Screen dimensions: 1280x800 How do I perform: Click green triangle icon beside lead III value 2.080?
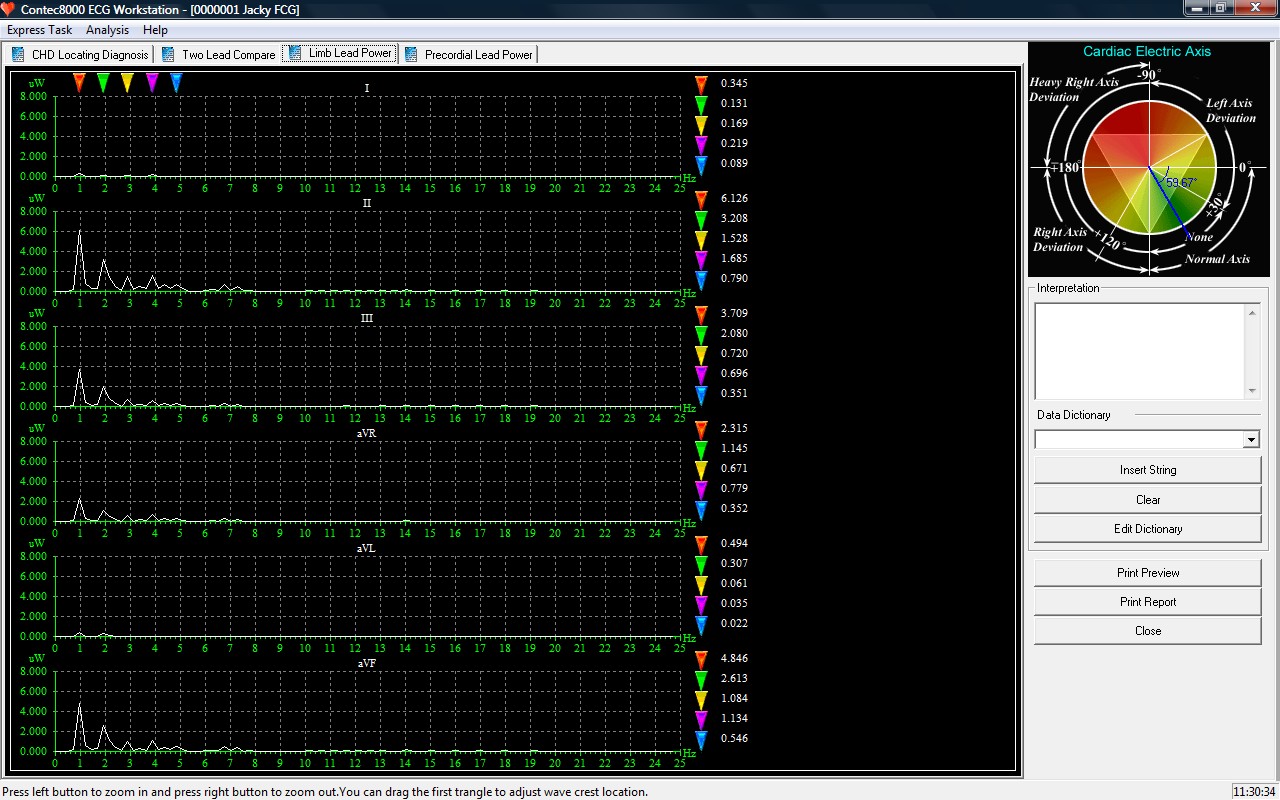[701, 334]
